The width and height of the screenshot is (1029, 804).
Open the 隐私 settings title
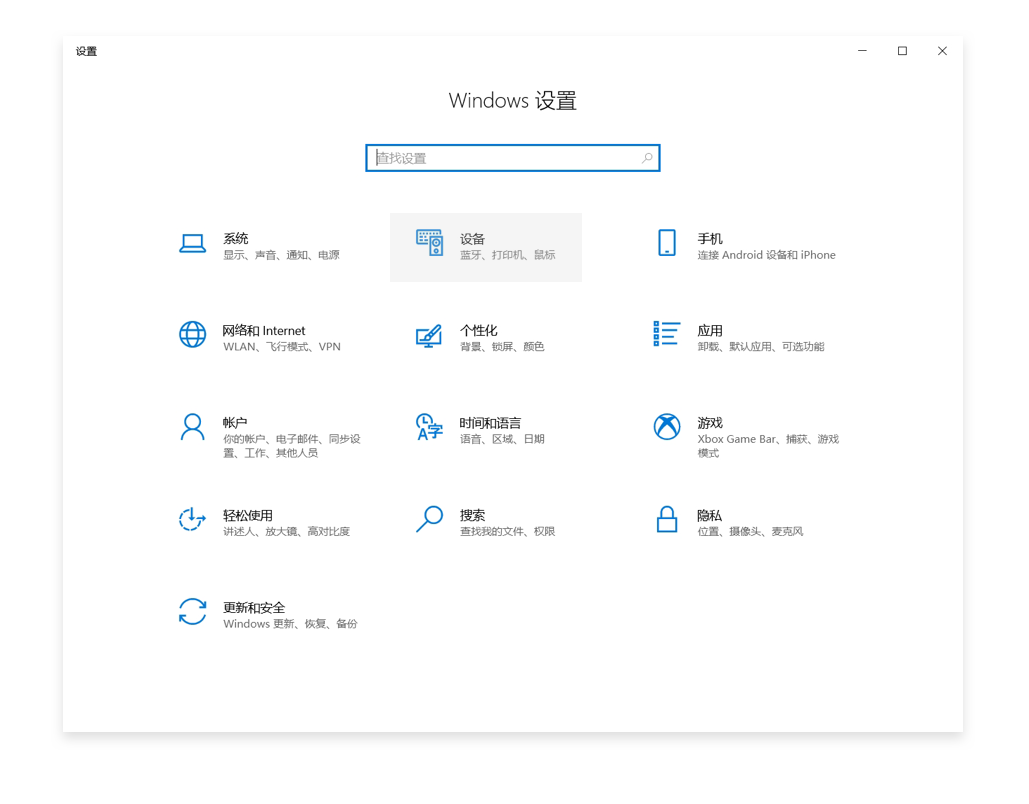click(709, 515)
